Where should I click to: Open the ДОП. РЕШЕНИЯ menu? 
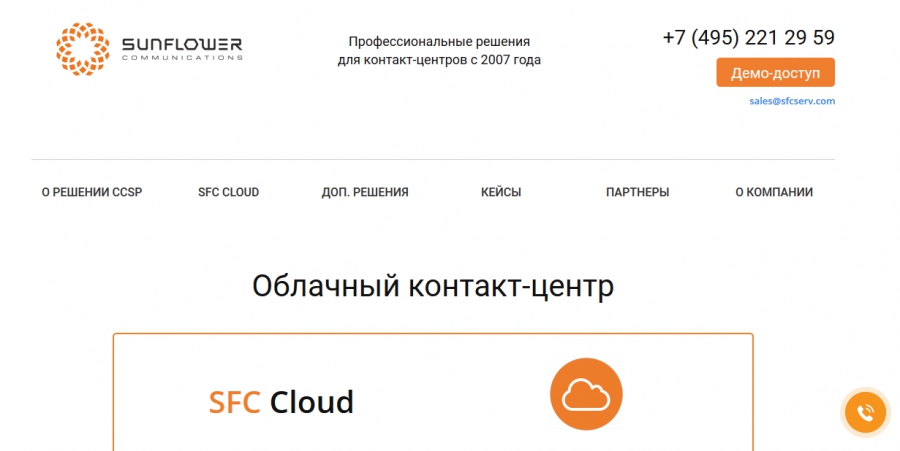coord(365,192)
